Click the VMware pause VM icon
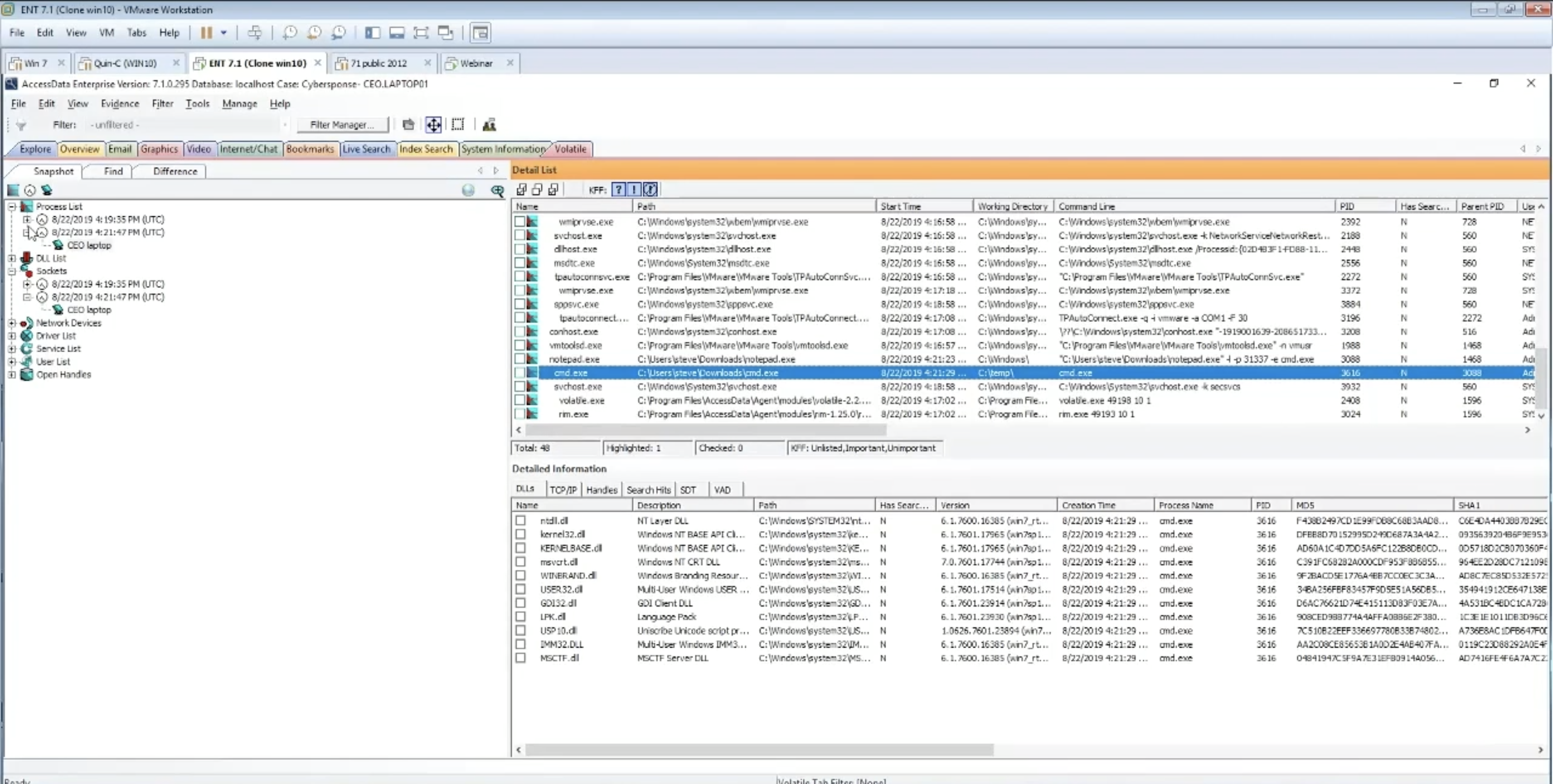Image resolution: width=1553 pixels, height=784 pixels. pos(206,32)
